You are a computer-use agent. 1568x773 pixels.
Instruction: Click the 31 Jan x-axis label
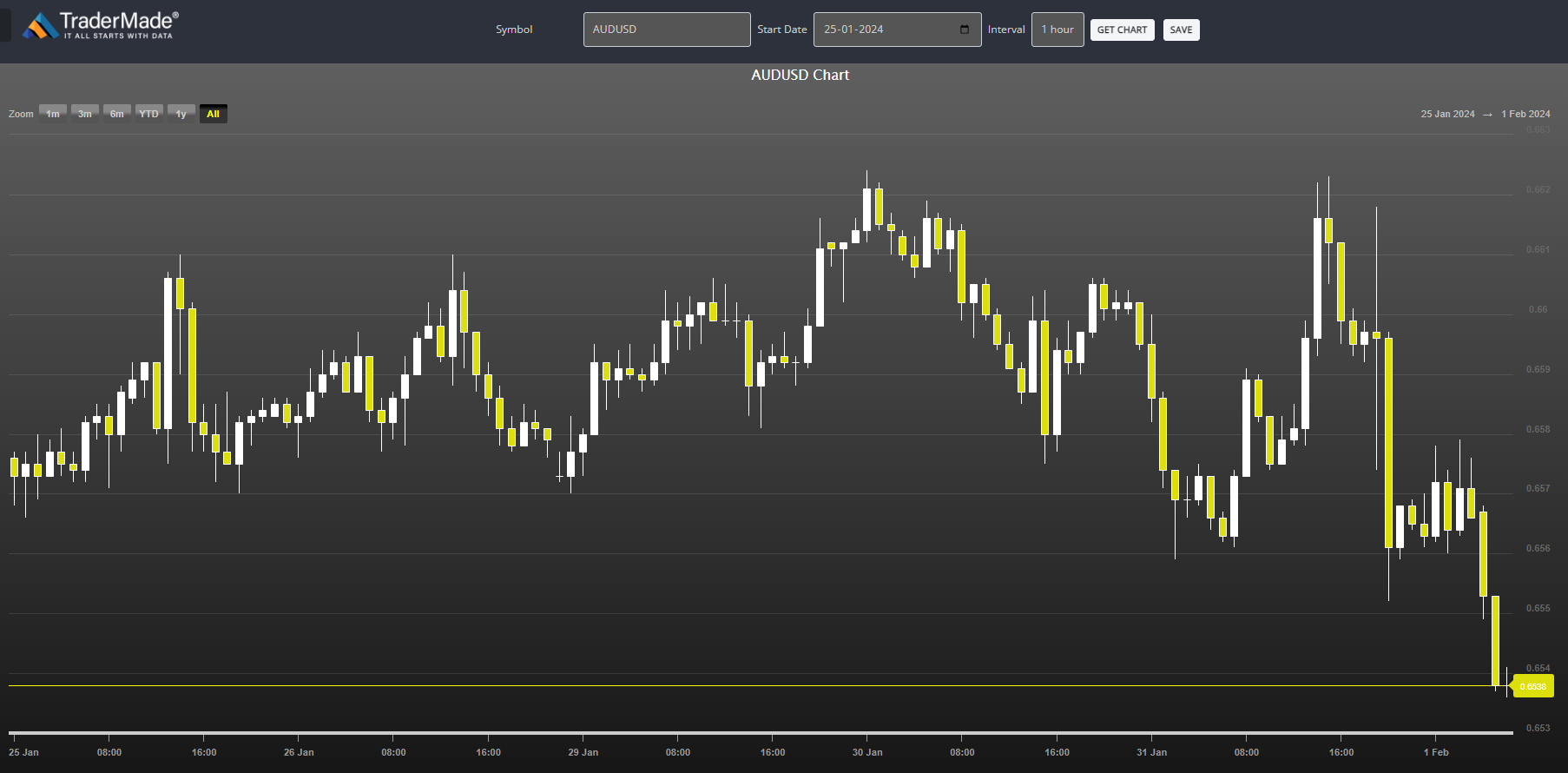1152,752
